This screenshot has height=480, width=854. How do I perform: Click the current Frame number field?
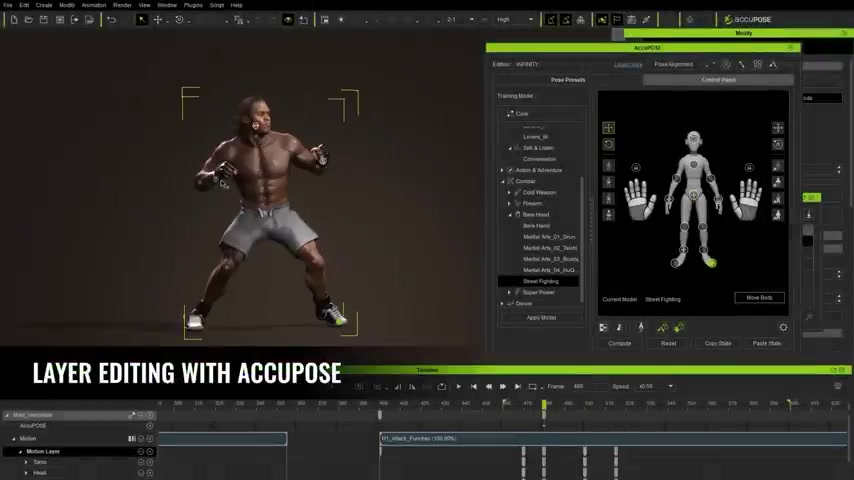[588, 386]
